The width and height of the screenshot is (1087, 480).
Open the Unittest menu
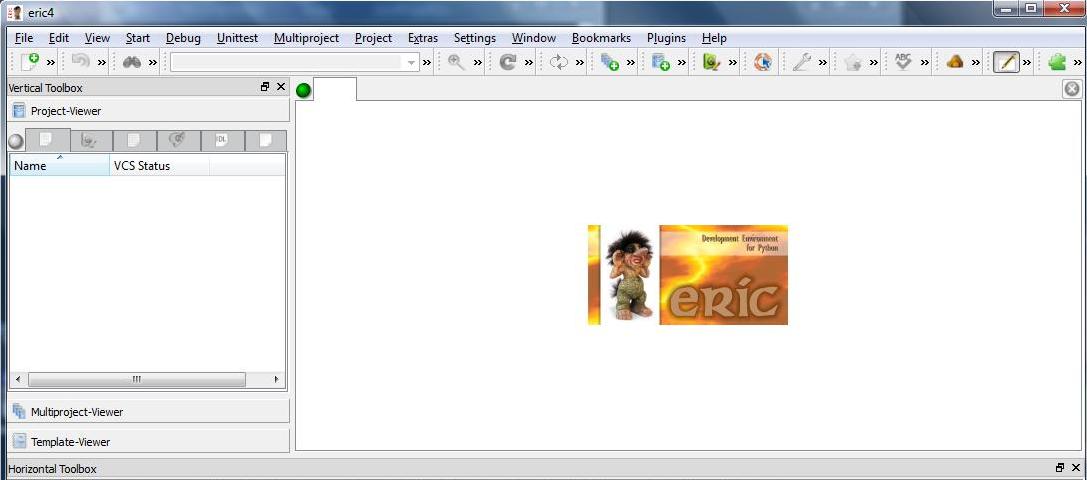[x=237, y=38]
